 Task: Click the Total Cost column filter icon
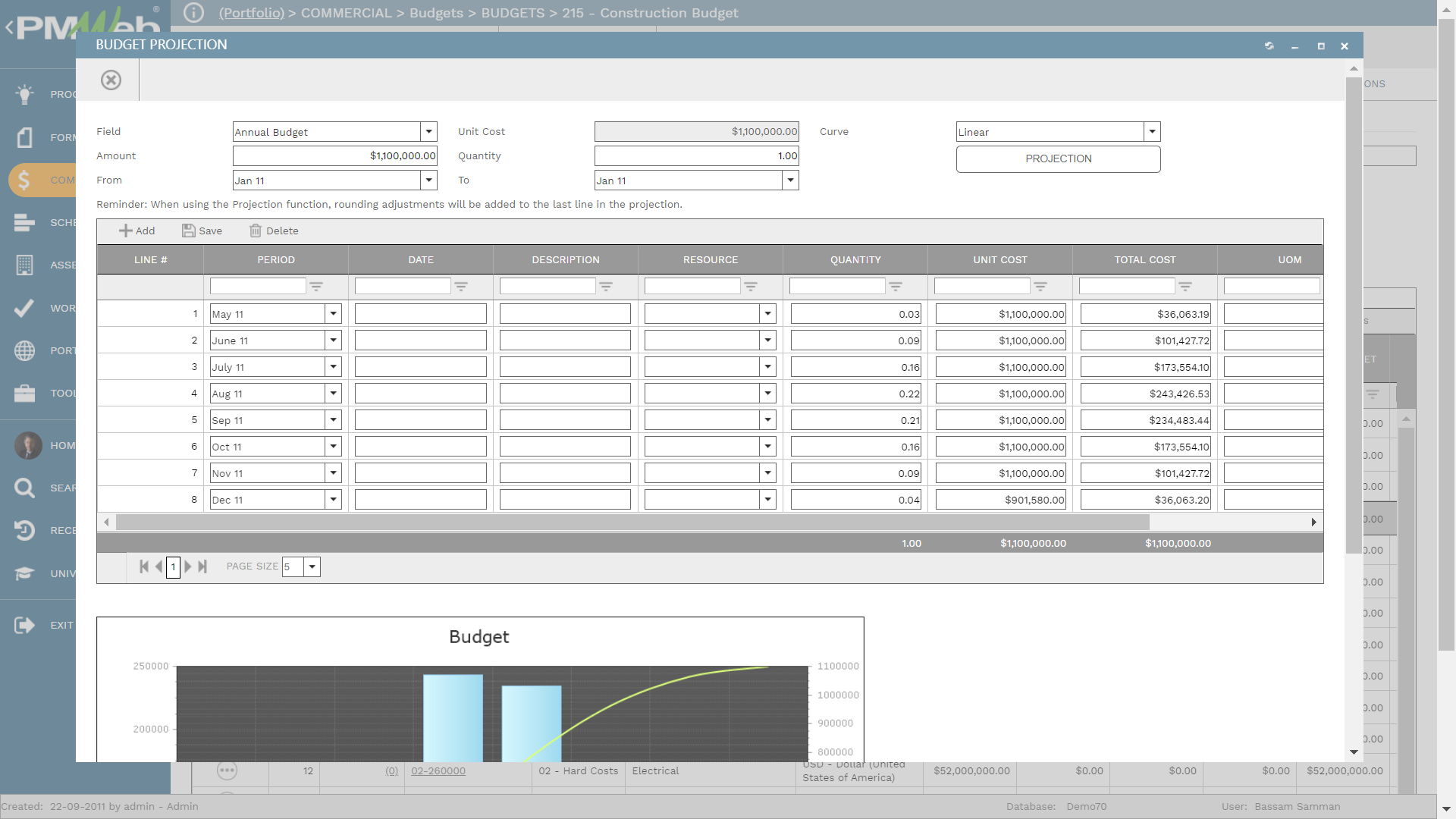tap(1185, 287)
